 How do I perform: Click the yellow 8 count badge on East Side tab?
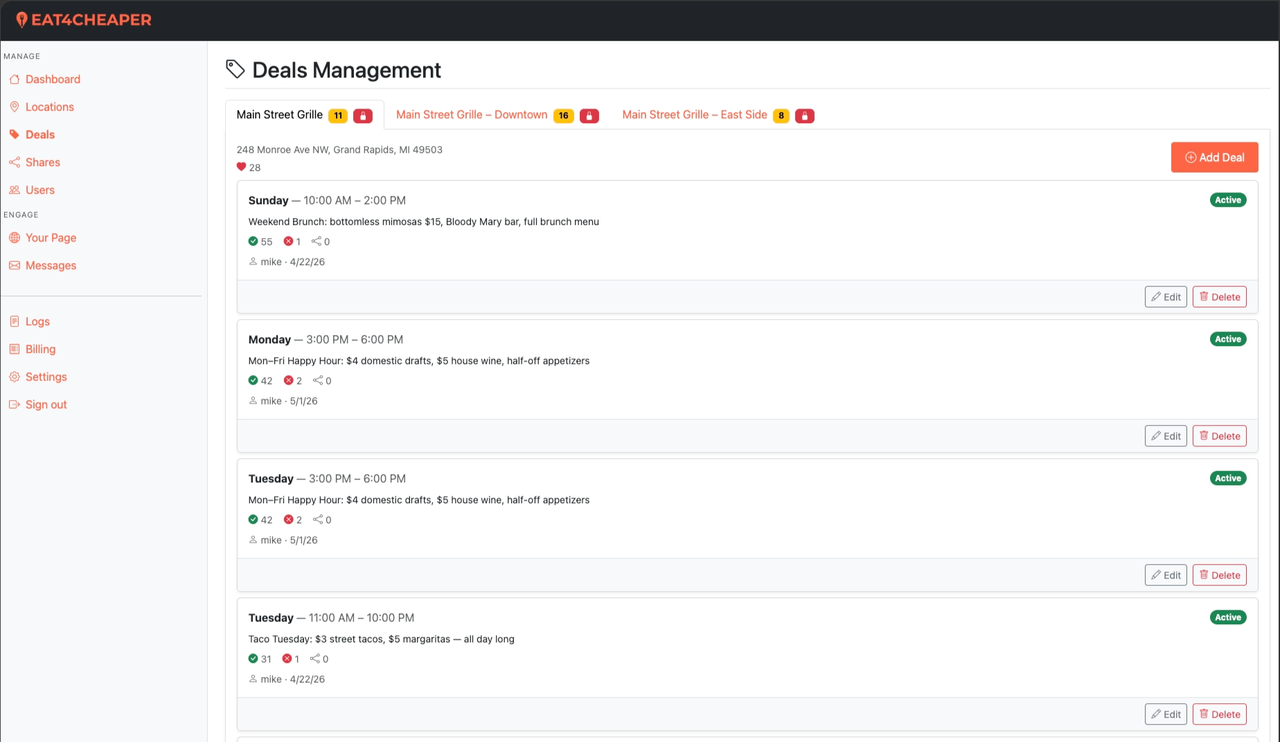(x=781, y=116)
